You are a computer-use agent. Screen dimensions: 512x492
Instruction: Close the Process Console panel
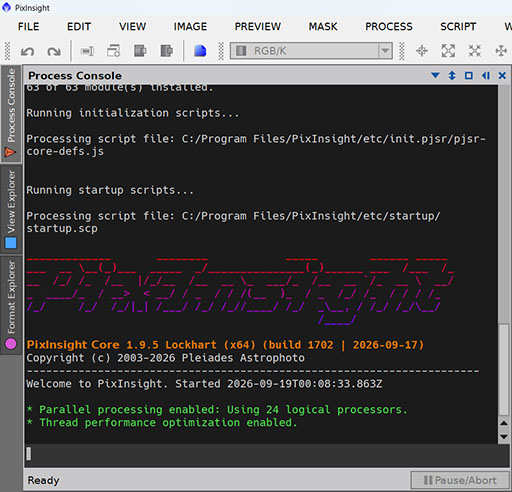(x=502, y=76)
